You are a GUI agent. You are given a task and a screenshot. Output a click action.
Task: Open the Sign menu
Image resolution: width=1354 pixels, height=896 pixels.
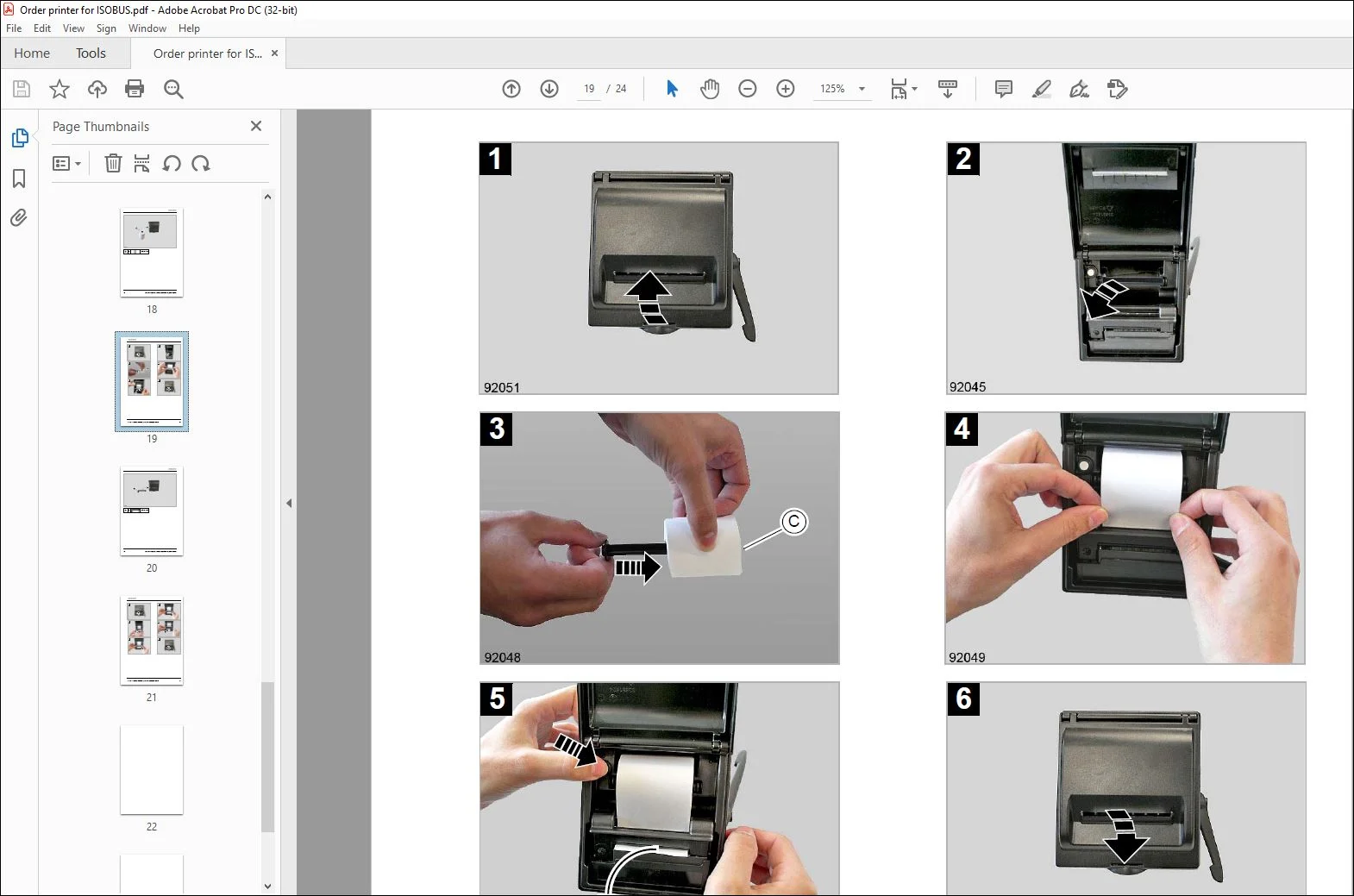tap(106, 28)
